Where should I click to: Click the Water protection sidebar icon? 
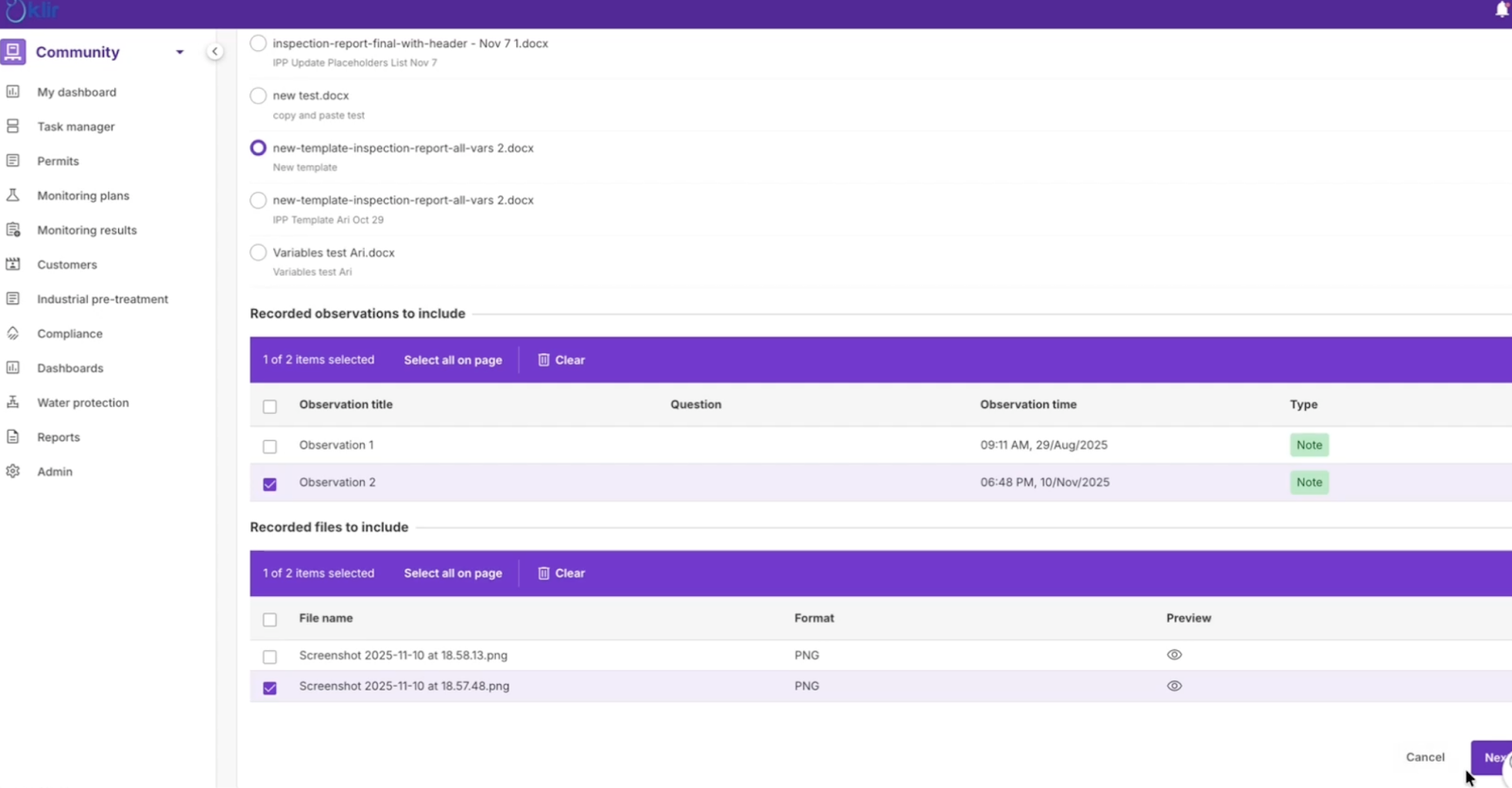pyautogui.click(x=13, y=403)
